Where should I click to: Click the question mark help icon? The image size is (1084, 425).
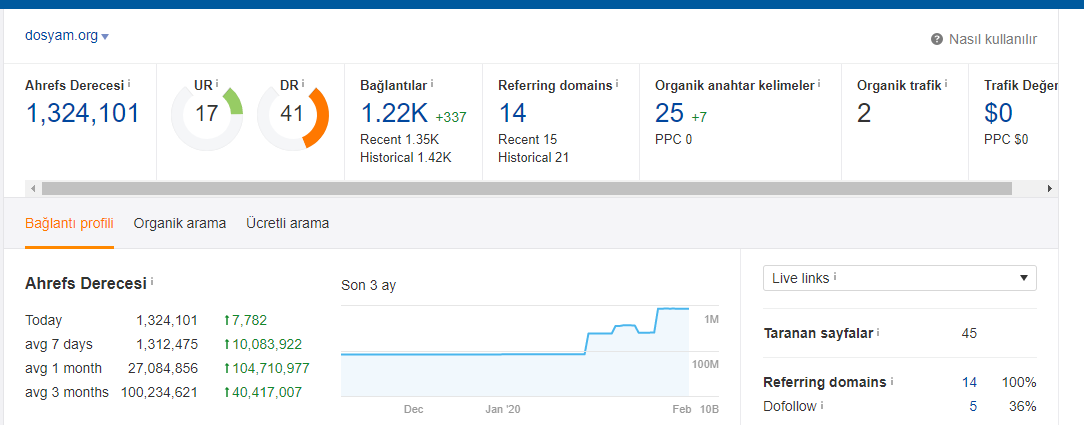[937, 39]
